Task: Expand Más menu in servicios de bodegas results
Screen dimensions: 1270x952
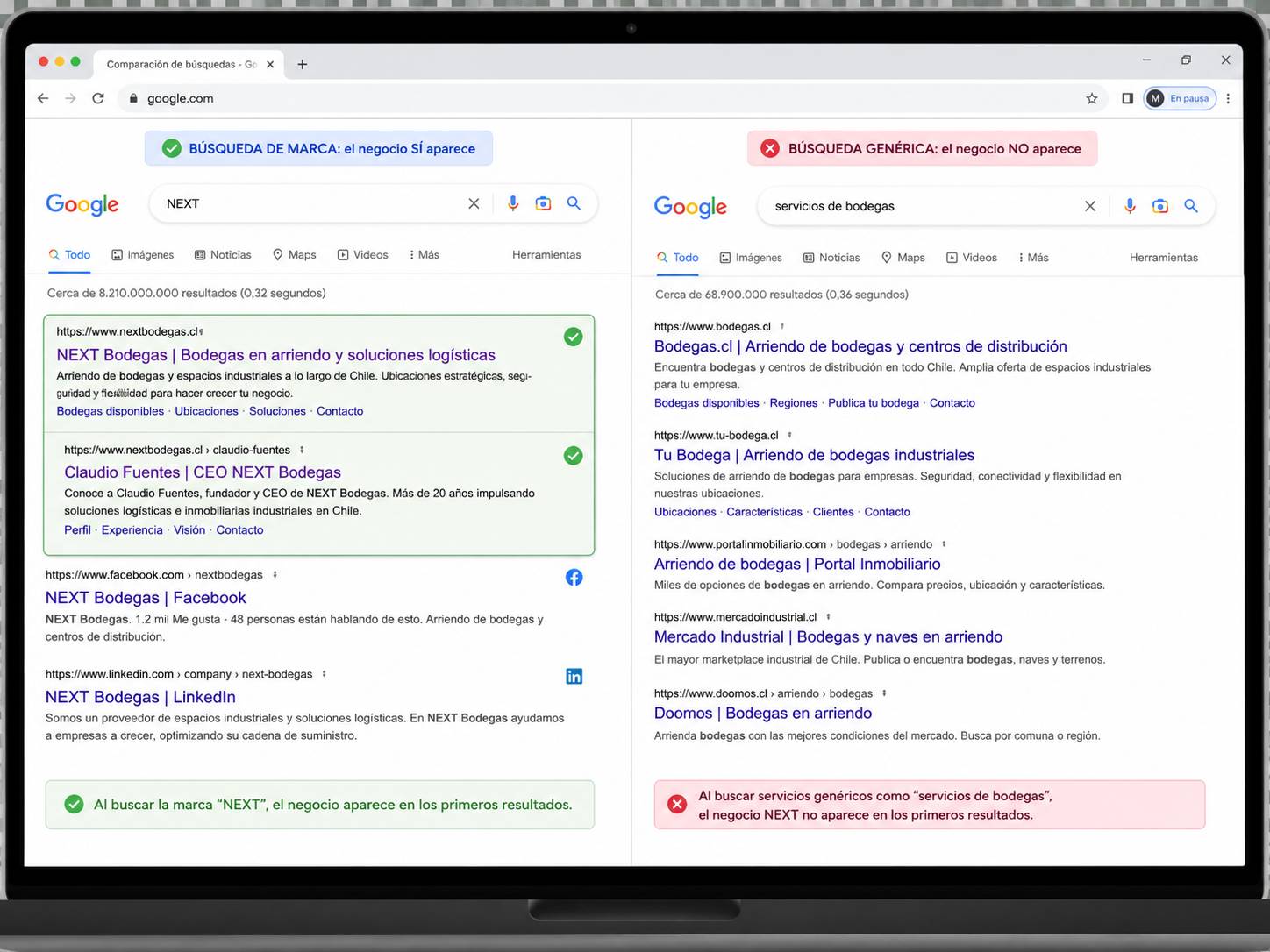Action: tap(1033, 258)
